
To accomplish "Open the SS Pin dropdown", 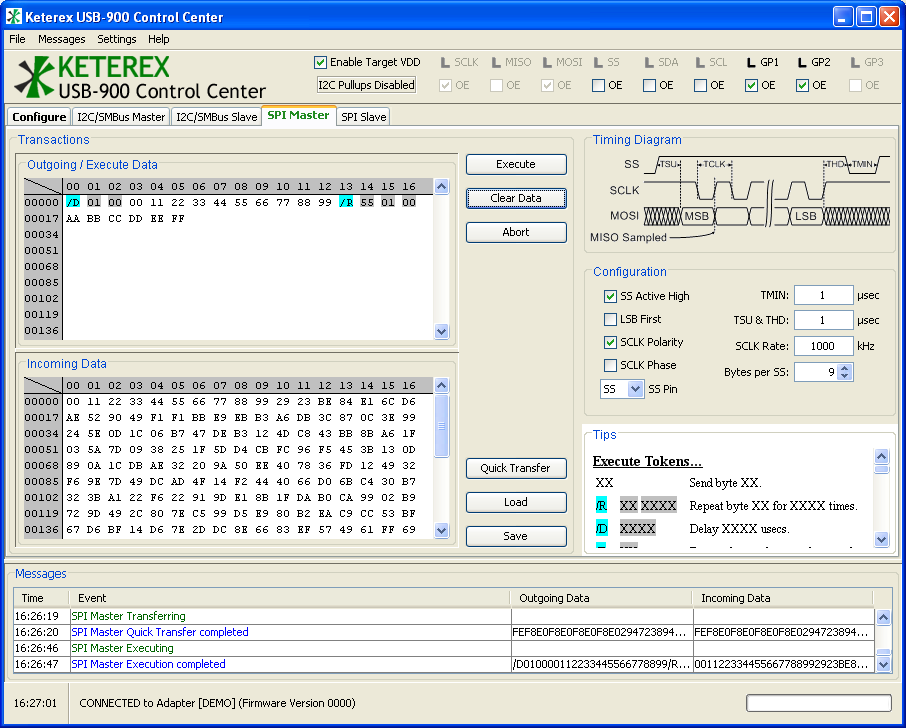I will pyautogui.click(x=634, y=390).
